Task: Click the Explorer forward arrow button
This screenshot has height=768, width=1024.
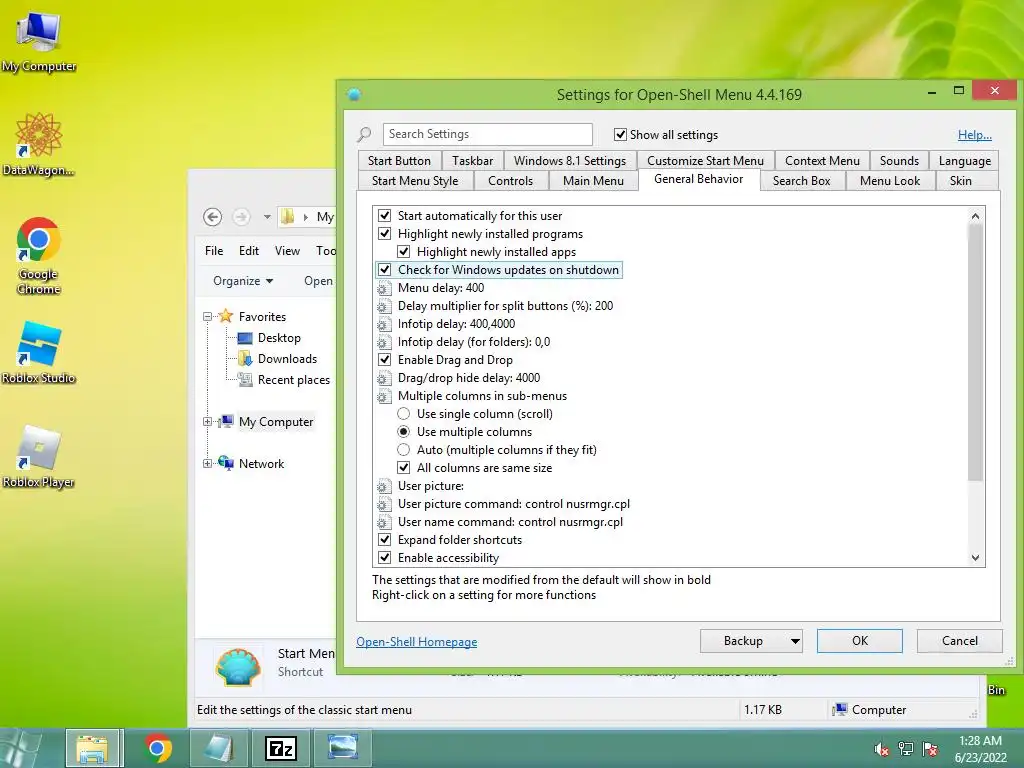Action: [241, 217]
